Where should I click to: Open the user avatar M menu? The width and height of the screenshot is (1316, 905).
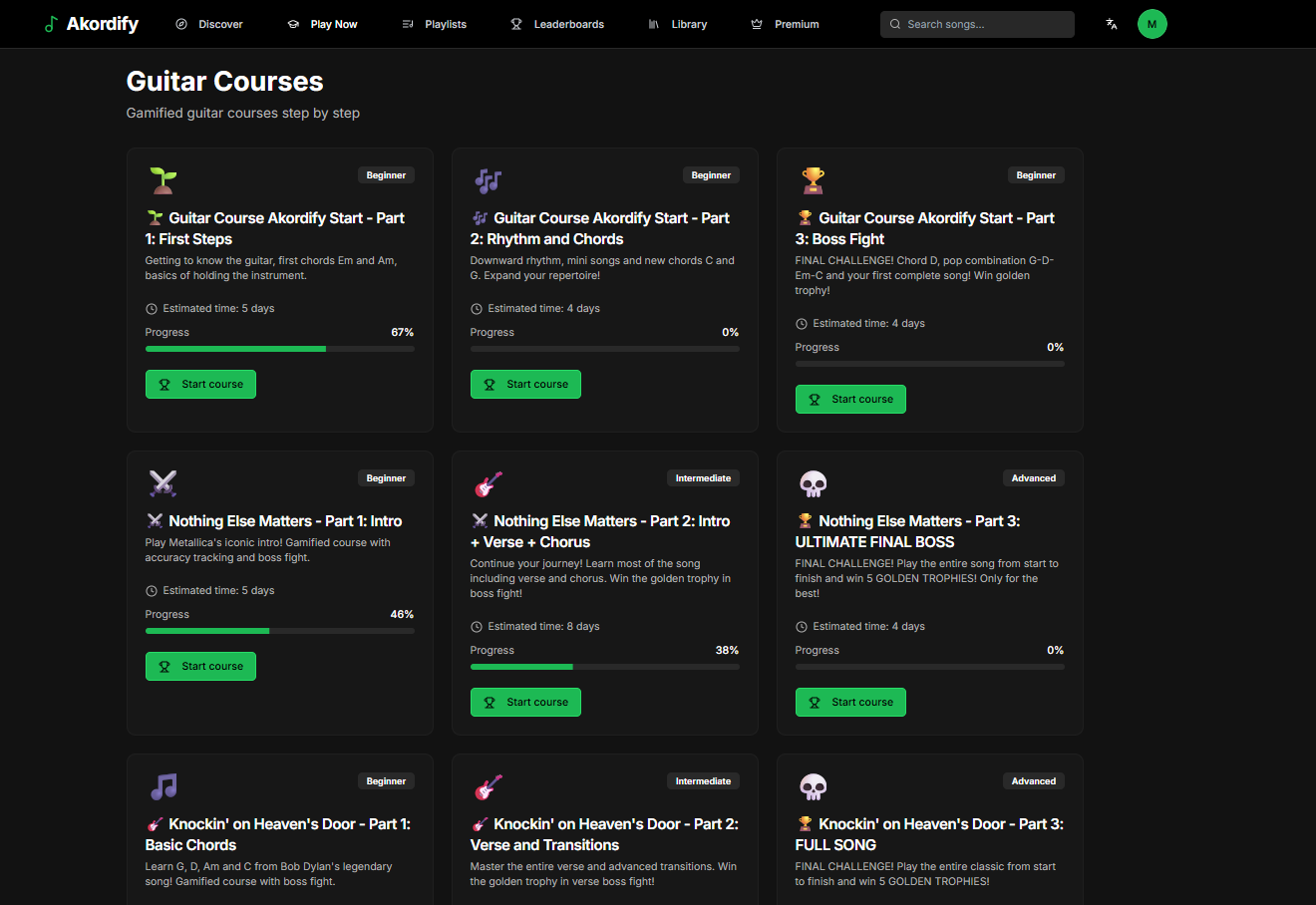pos(1152,24)
